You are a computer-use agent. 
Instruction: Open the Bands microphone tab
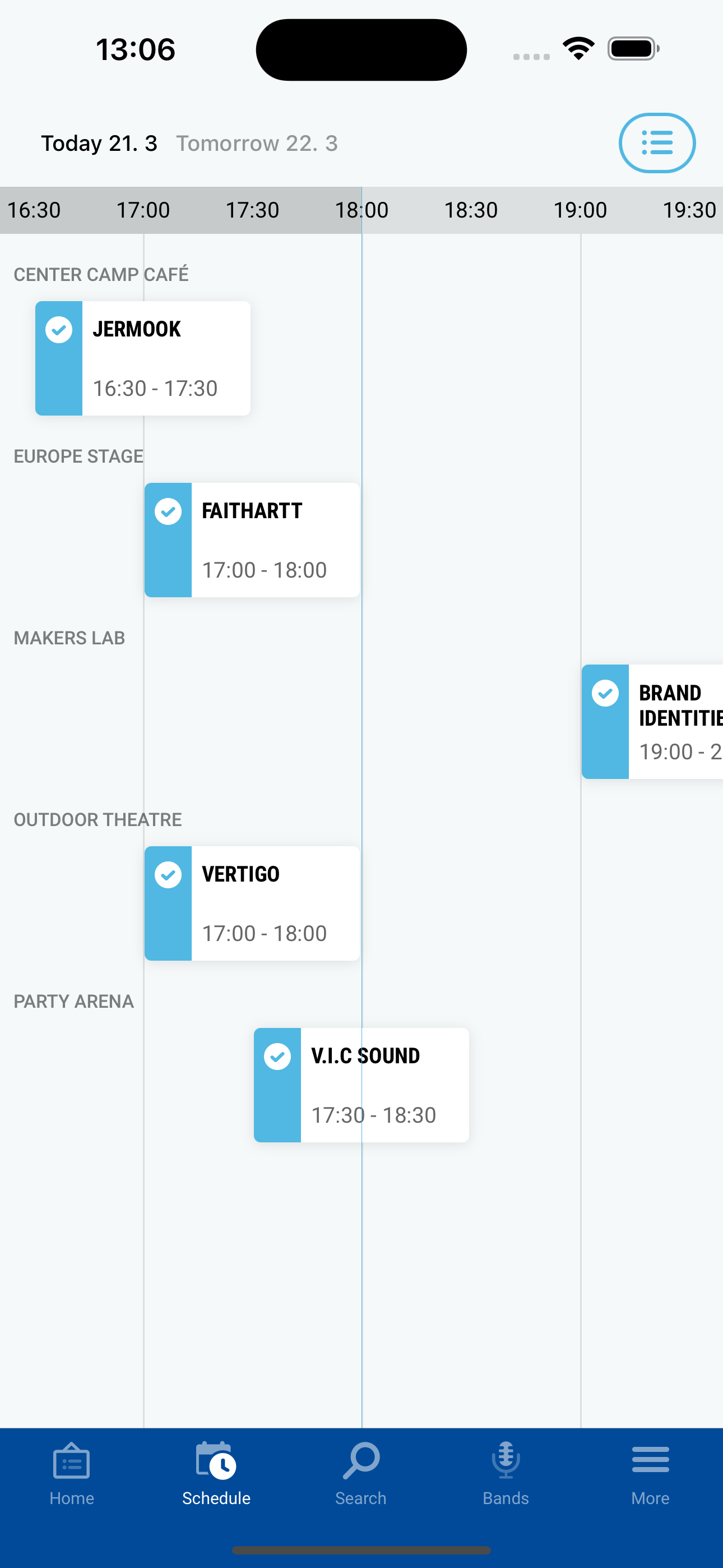pos(505,1460)
